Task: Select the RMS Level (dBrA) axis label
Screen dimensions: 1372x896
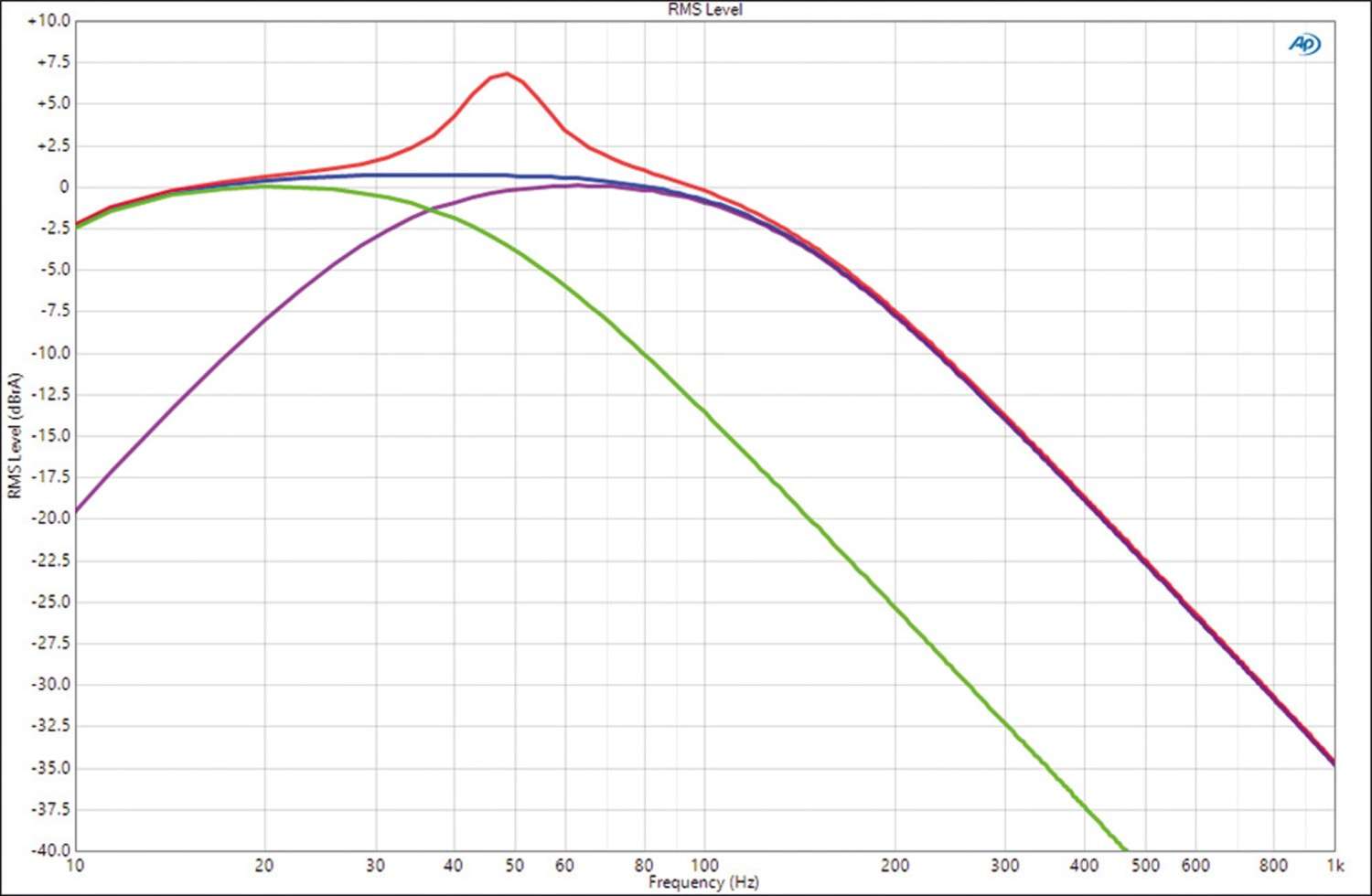Action: click(14, 435)
